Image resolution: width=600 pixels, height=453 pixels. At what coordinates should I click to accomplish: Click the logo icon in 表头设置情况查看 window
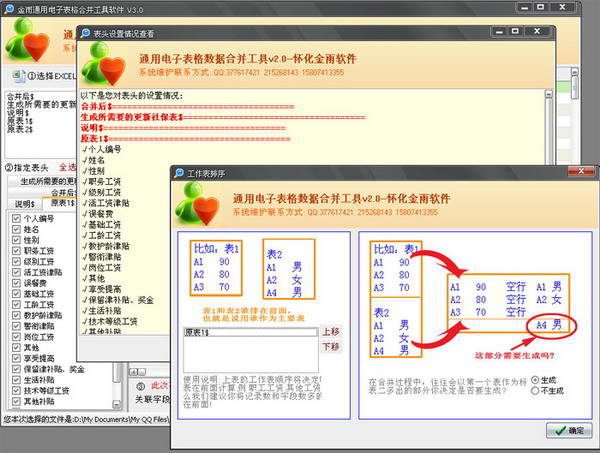point(107,62)
